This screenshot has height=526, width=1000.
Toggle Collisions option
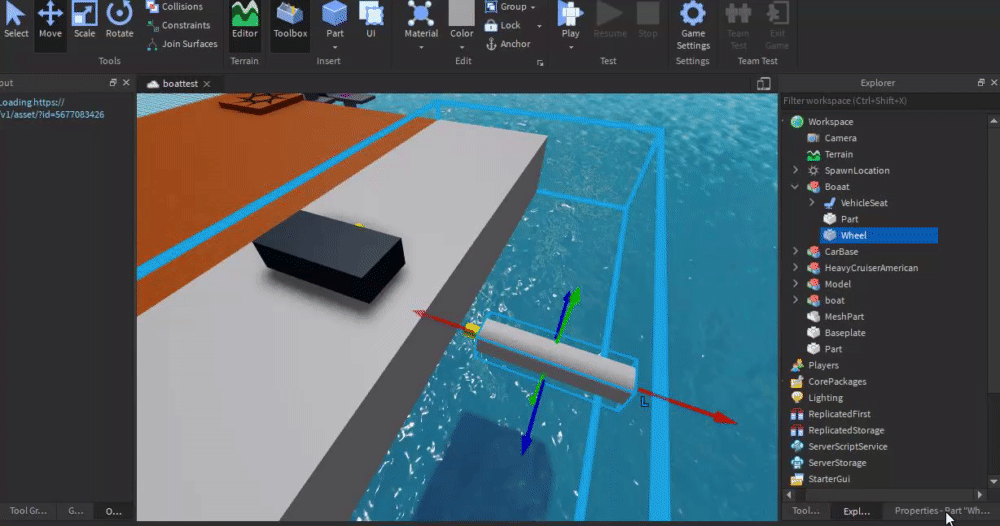(x=174, y=6)
